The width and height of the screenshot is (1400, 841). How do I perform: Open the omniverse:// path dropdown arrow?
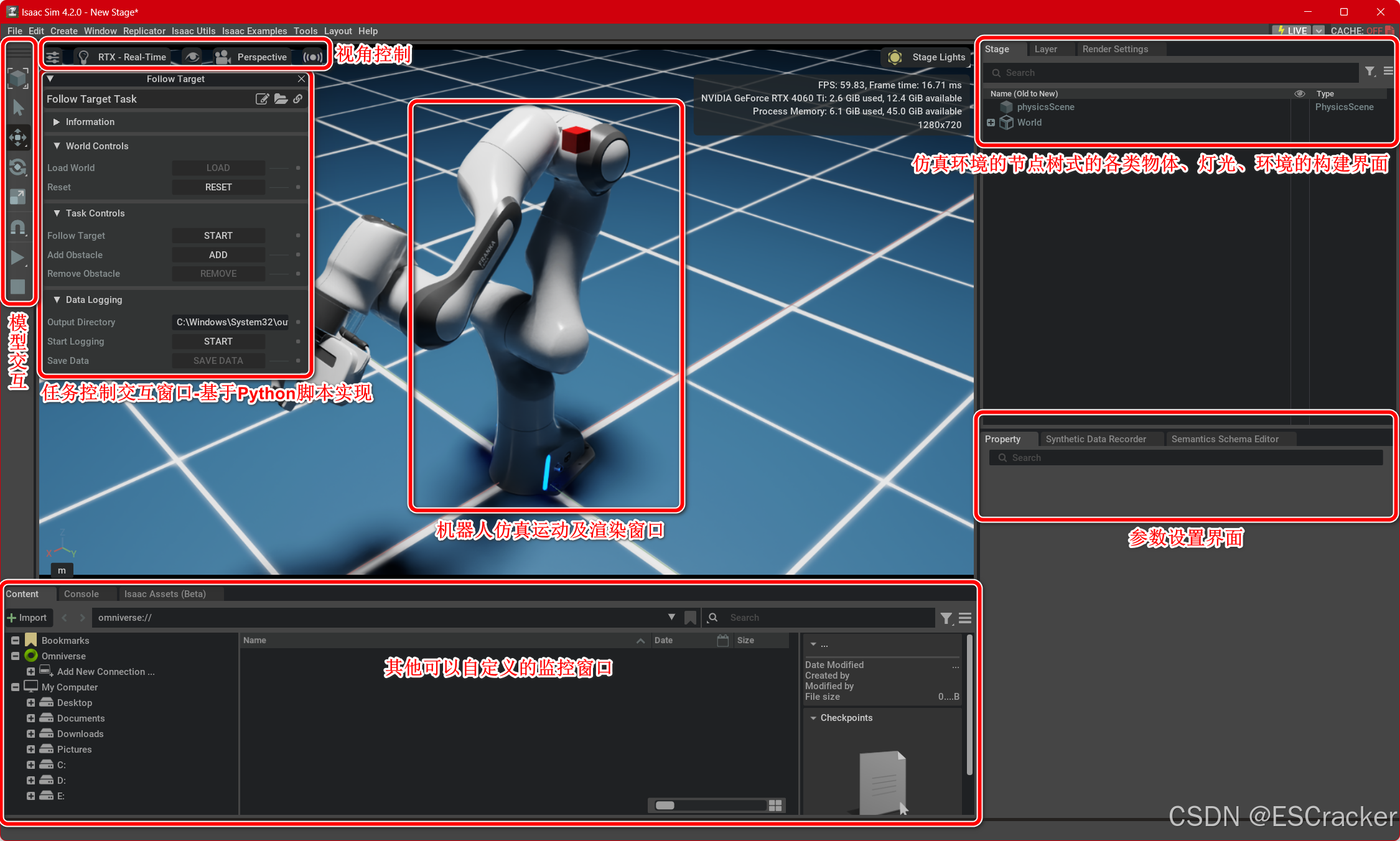pyautogui.click(x=671, y=617)
